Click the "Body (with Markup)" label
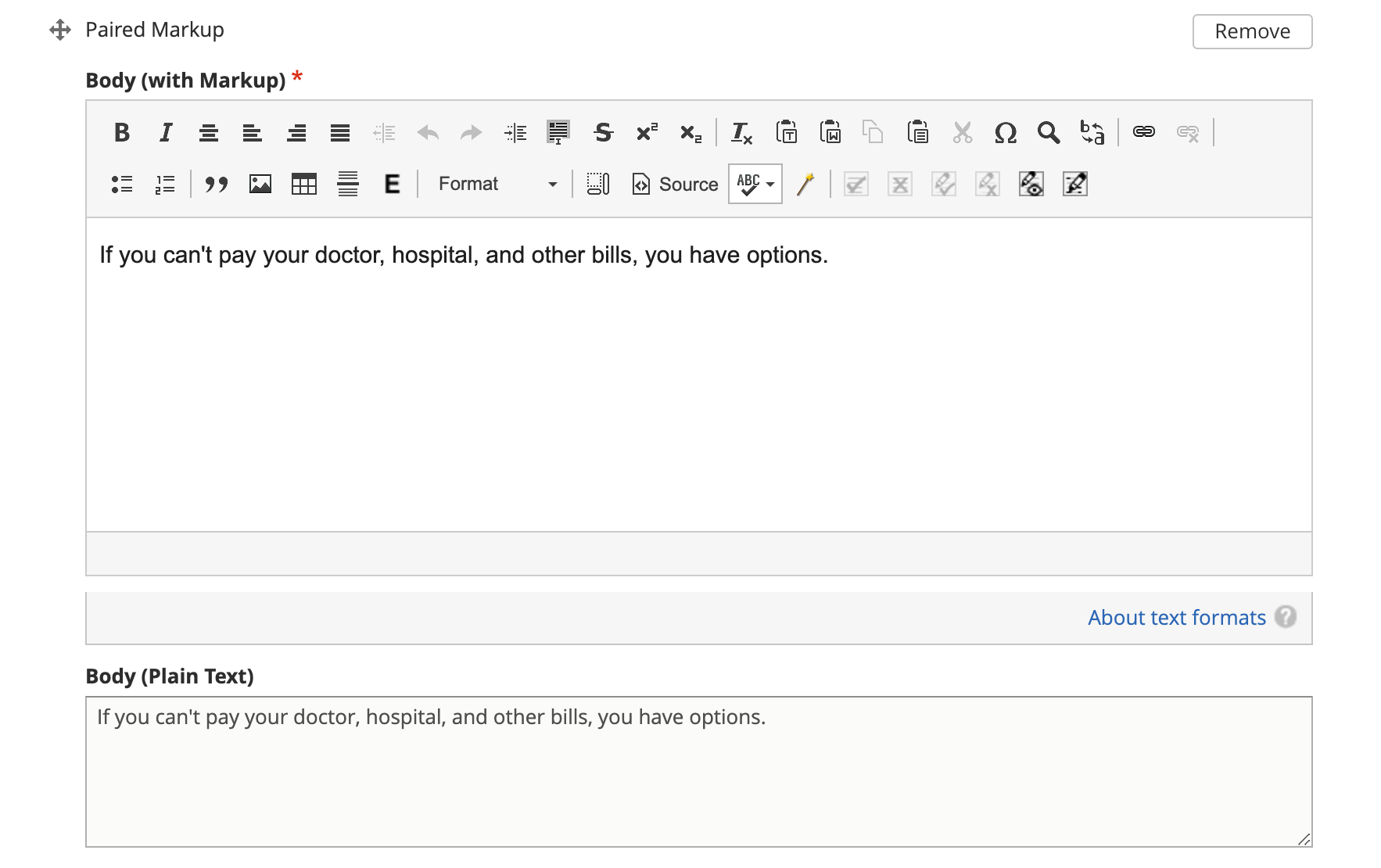The width and height of the screenshot is (1381, 868). point(185,81)
